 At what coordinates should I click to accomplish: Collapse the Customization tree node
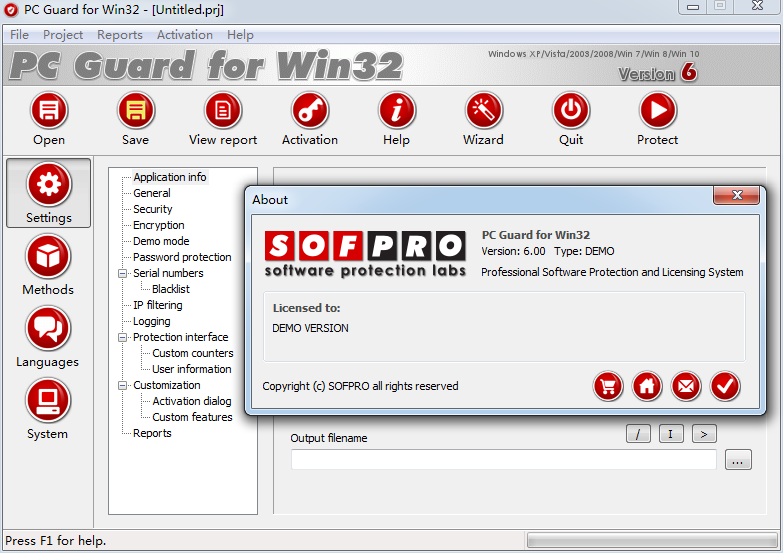122,385
